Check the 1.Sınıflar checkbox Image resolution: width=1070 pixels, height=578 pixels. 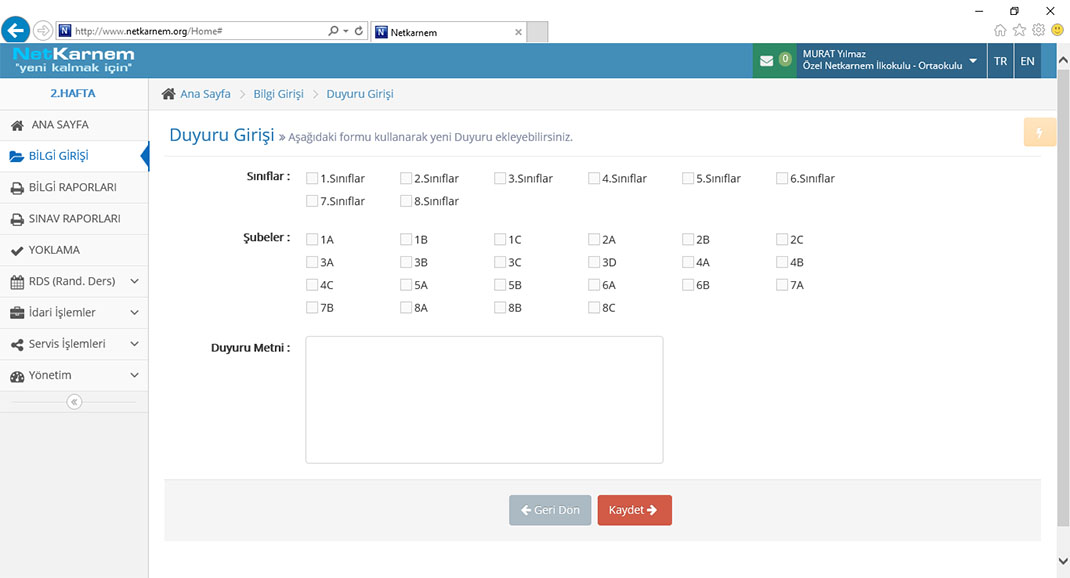point(313,179)
